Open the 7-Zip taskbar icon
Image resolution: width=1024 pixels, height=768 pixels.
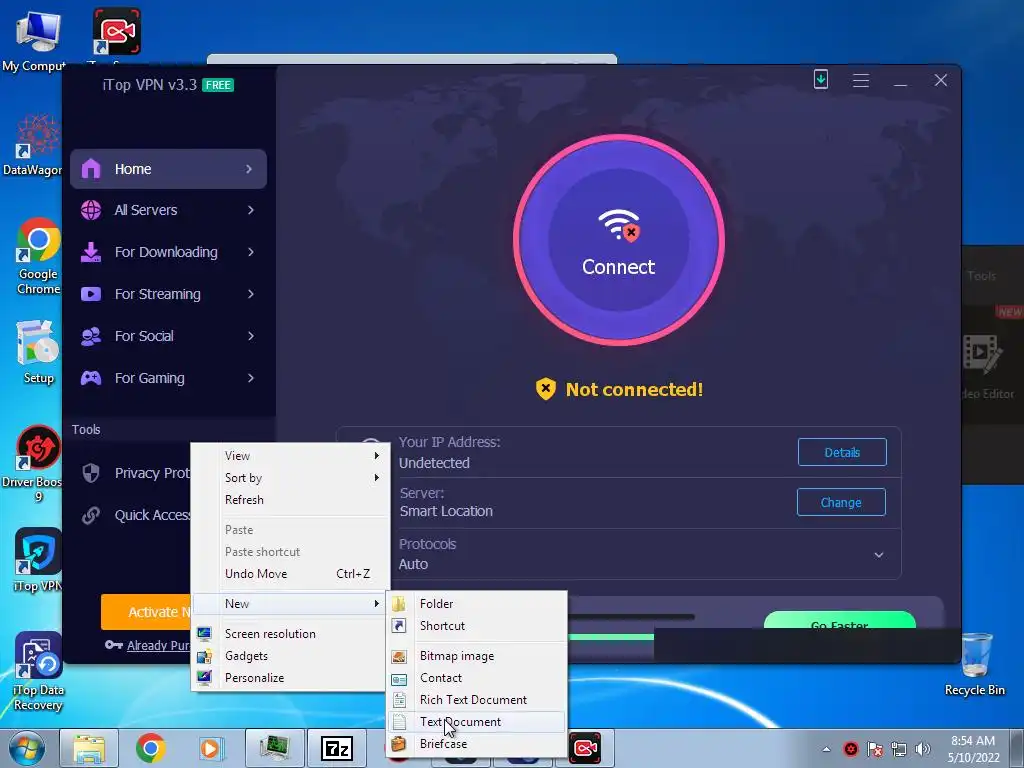tap(337, 748)
